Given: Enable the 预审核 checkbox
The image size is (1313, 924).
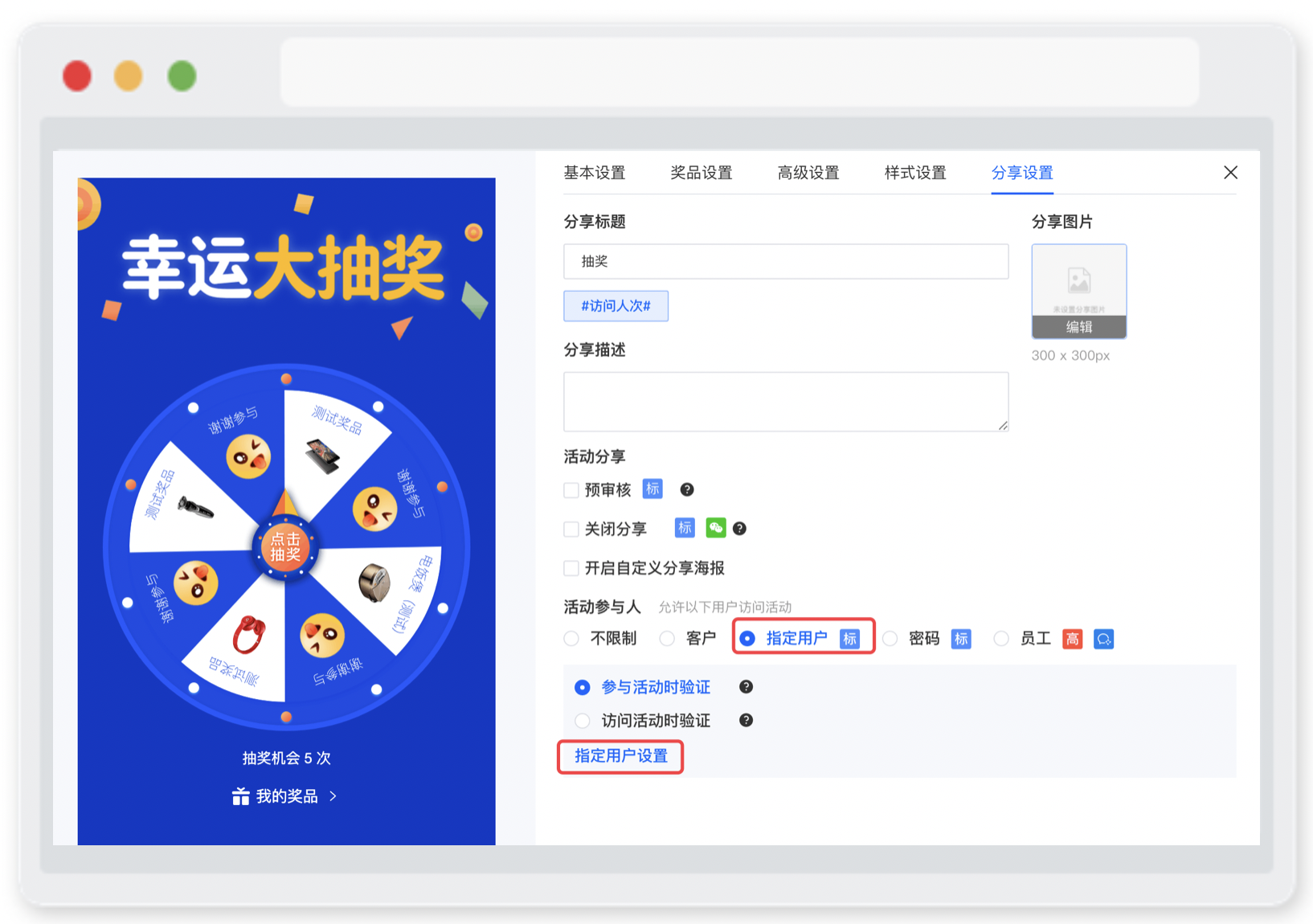Looking at the screenshot, I should (571, 490).
